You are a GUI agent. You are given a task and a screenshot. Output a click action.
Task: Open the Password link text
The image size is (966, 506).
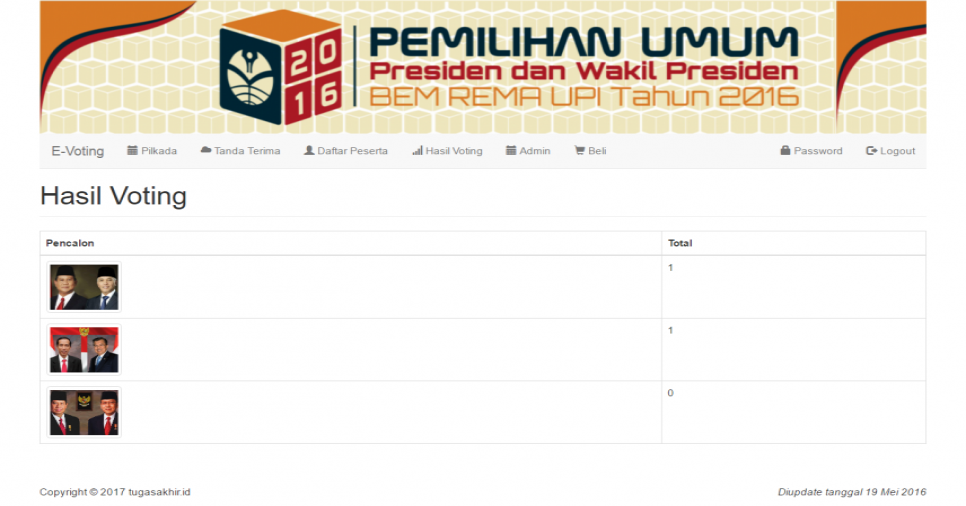click(x=818, y=151)
